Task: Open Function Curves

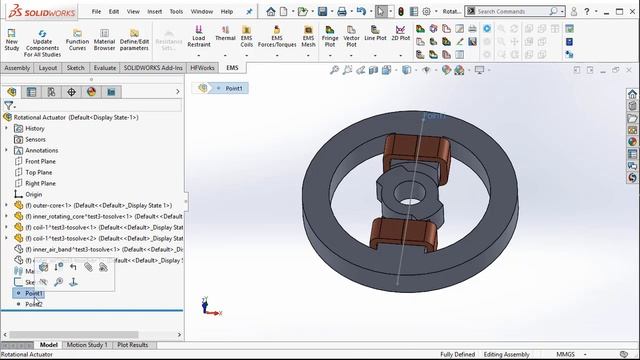Action: [x=77, y=40]
